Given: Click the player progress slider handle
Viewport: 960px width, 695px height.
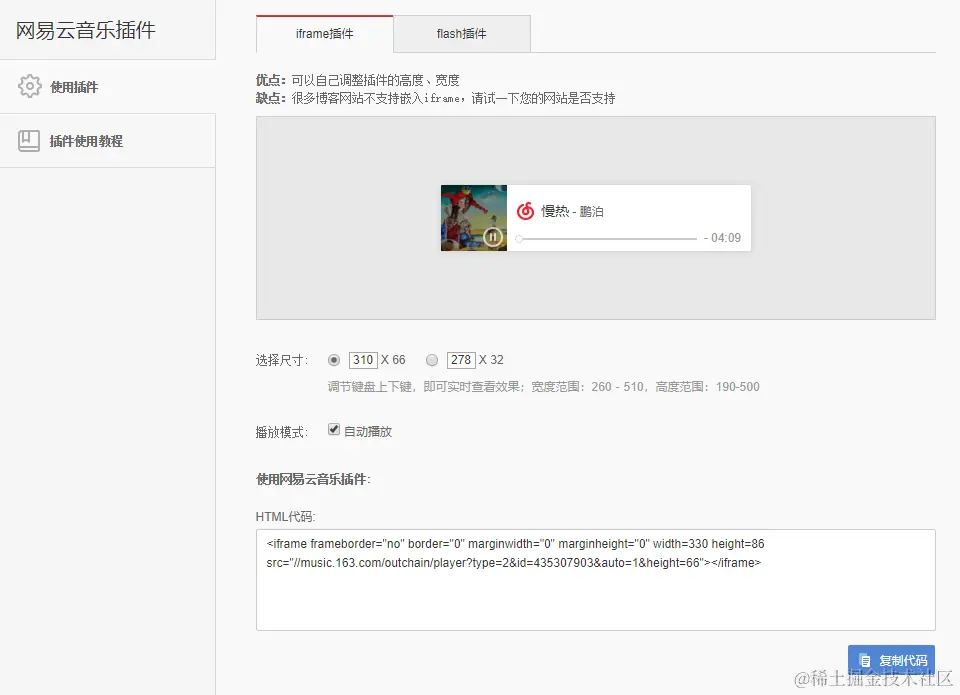Looking at the screenshot, I should pyautogui.click(x=519, y=239).
